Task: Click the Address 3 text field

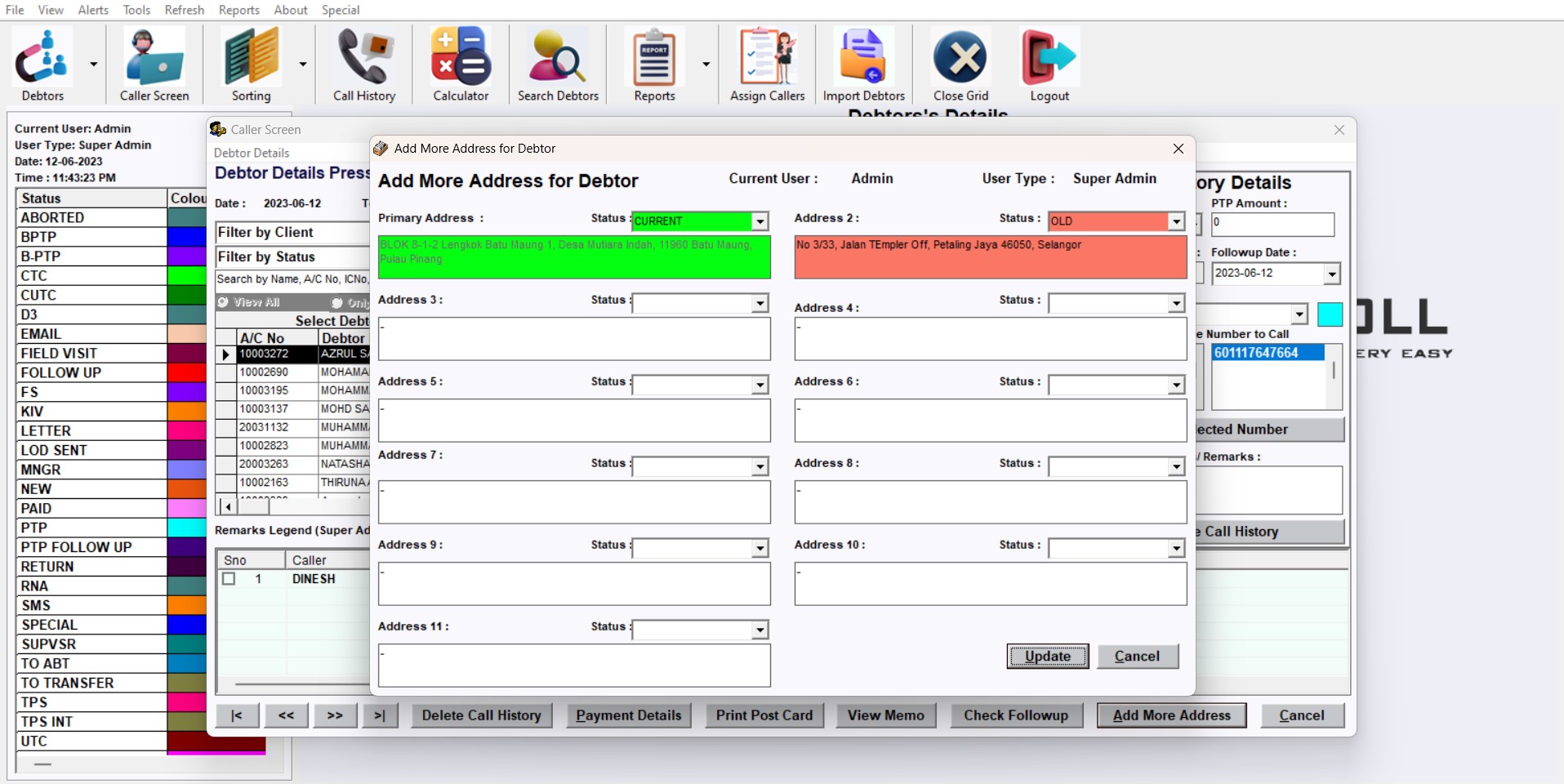Action: click(574, 339)
